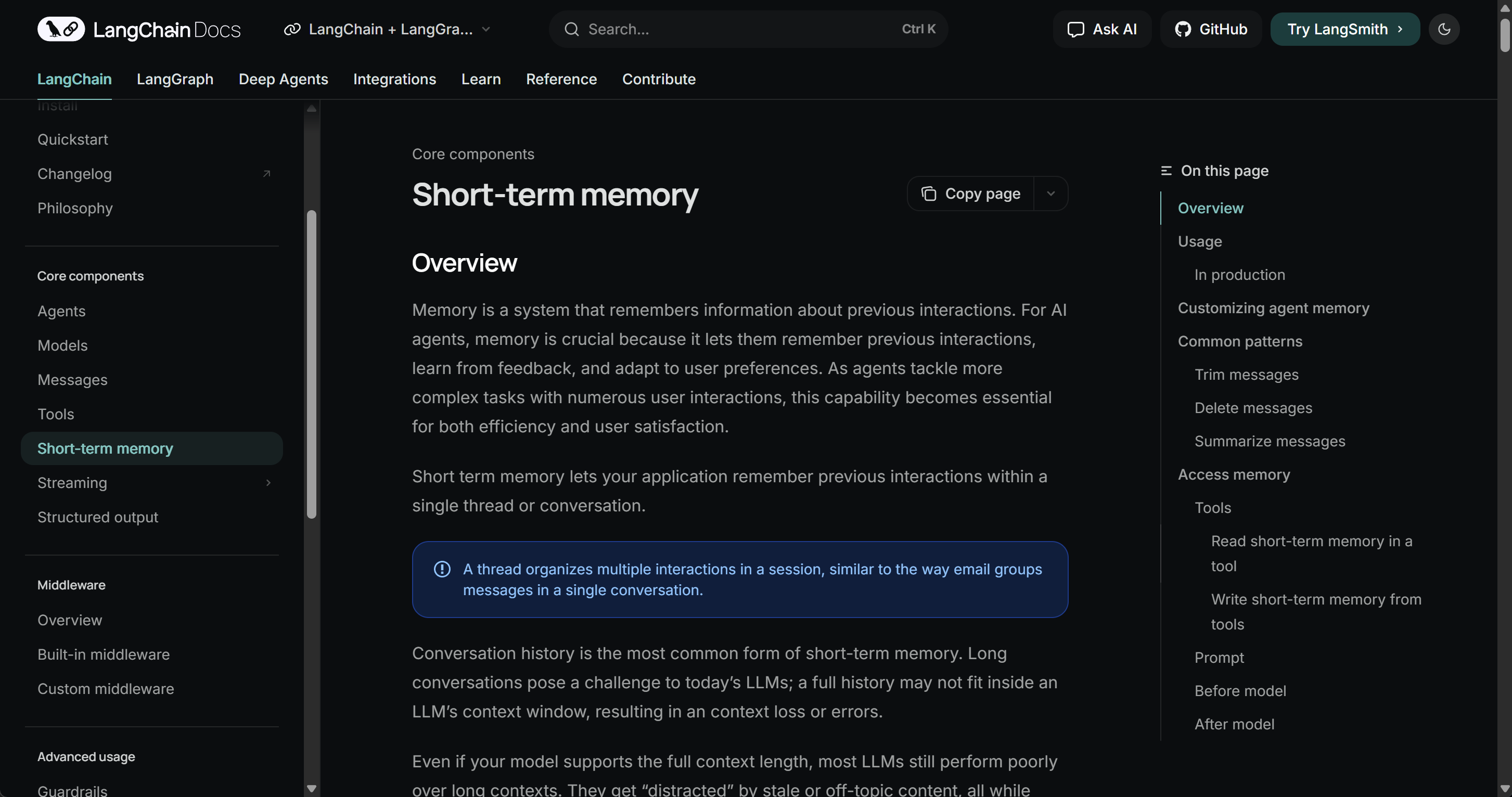Screen dimensions: 1512x797
Task: Select Short-term memory in the sidebar
Action: pyautogui.click(x=152, y=448)
